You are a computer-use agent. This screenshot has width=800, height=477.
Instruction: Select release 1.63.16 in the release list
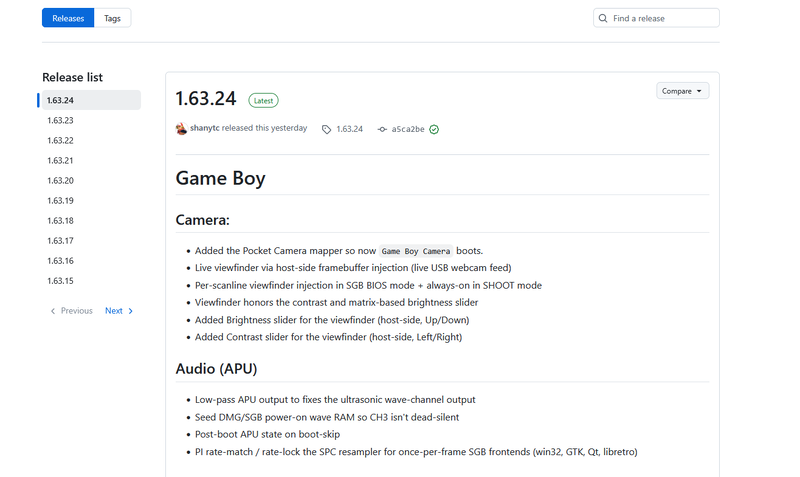coord(60,261)
